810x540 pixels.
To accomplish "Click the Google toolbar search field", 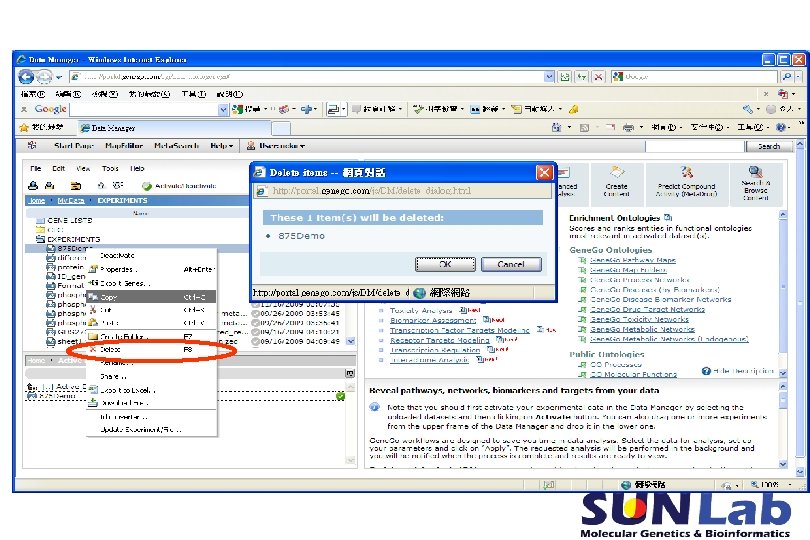I will (x=144, y=109).
